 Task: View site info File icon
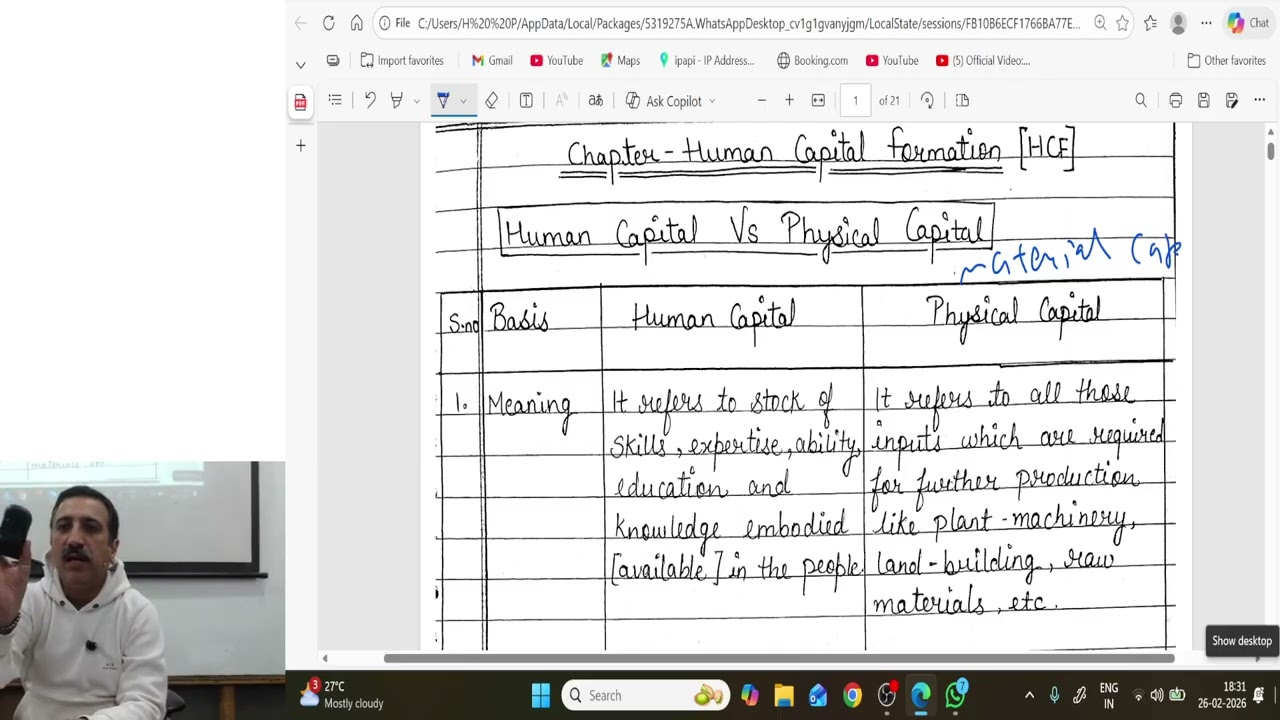(395, 23)
